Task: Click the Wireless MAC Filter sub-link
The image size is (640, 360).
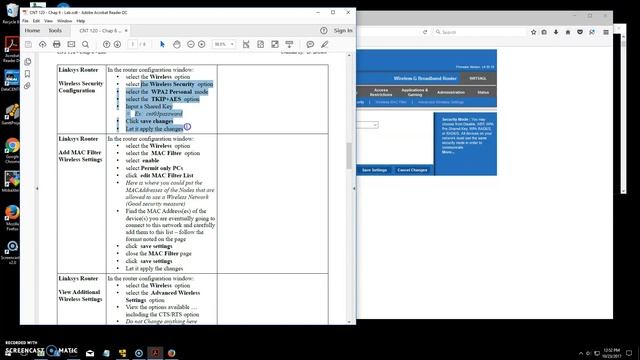Action: pos(391,102)
